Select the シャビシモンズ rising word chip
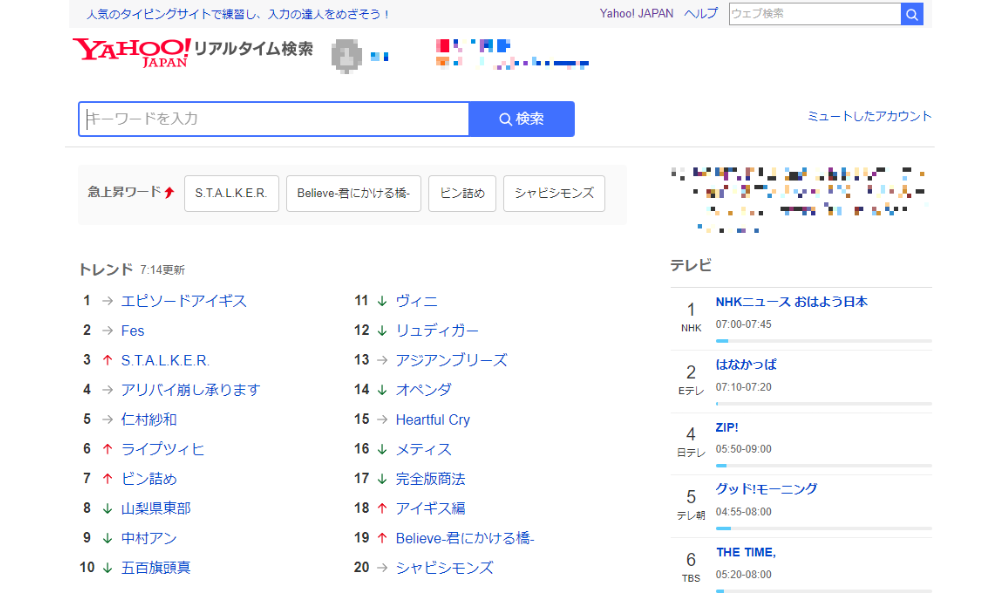The width and height of the screenshot is (1000, 600). click(554, 193)
